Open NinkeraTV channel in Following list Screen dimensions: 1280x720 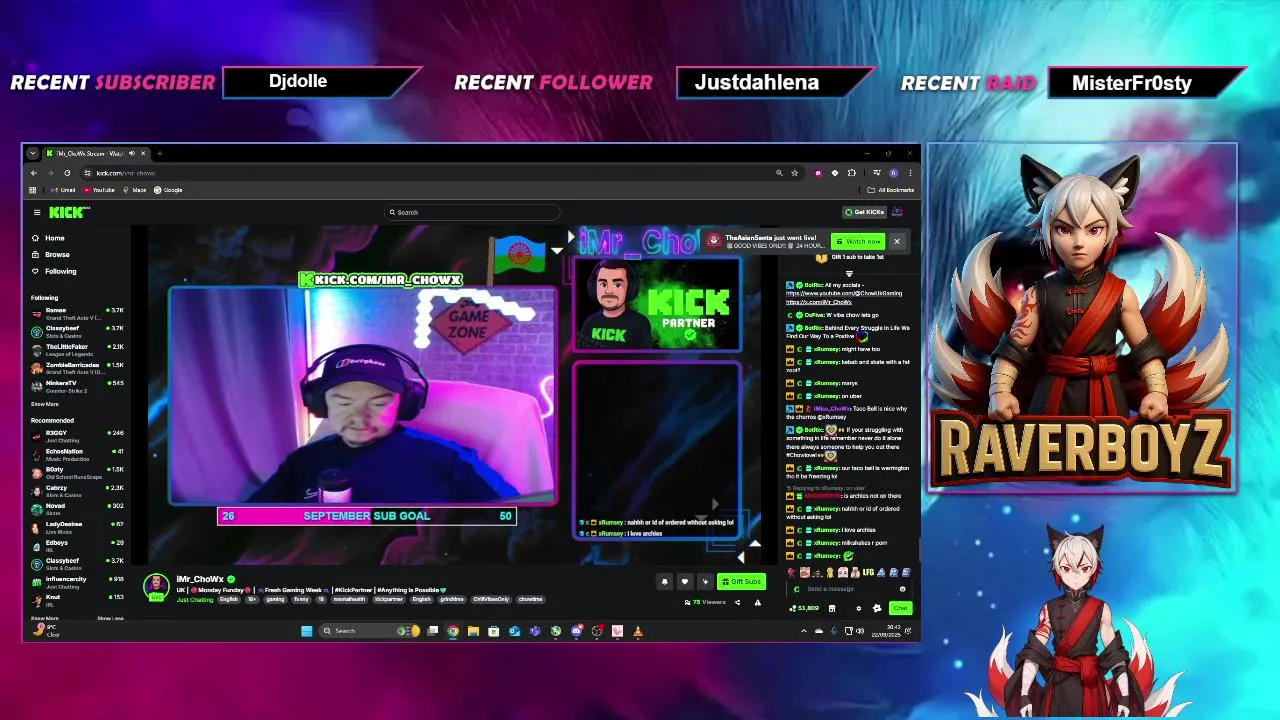pyautogui.click(x=77, y=385)
